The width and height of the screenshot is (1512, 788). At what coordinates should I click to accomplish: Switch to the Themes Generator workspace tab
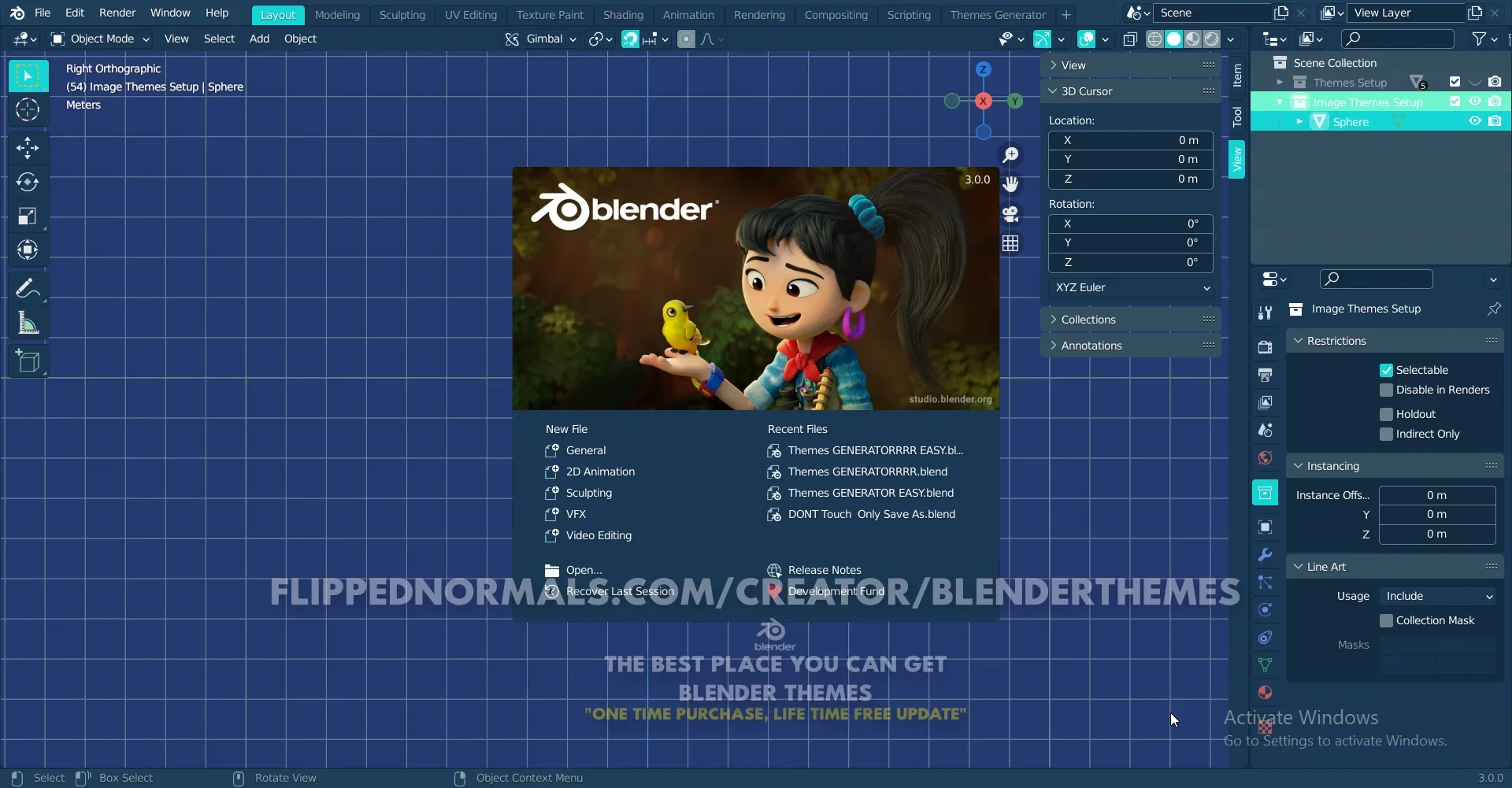(x=998, y=15)
